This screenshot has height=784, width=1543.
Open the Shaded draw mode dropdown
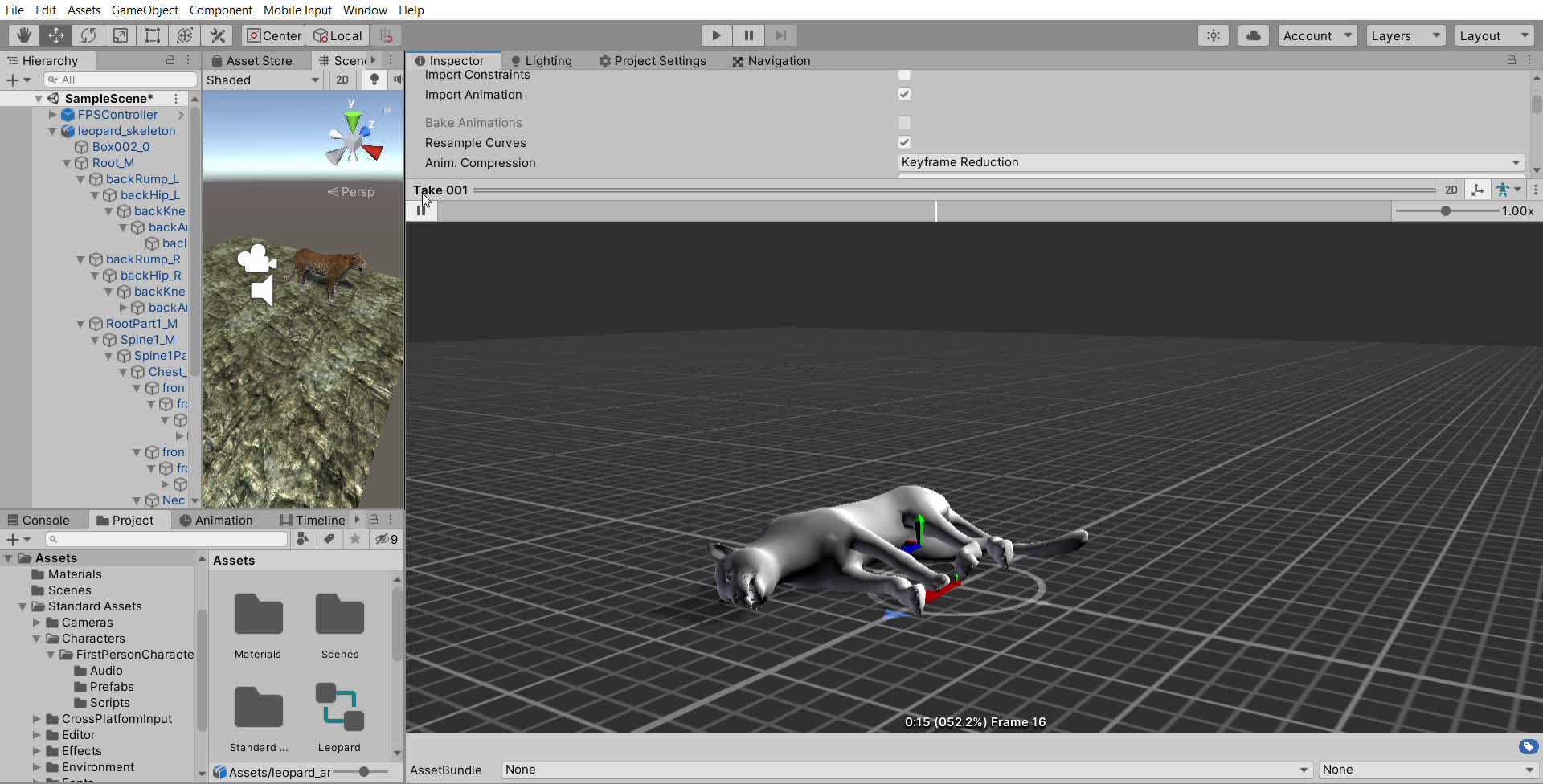point(263,80)
